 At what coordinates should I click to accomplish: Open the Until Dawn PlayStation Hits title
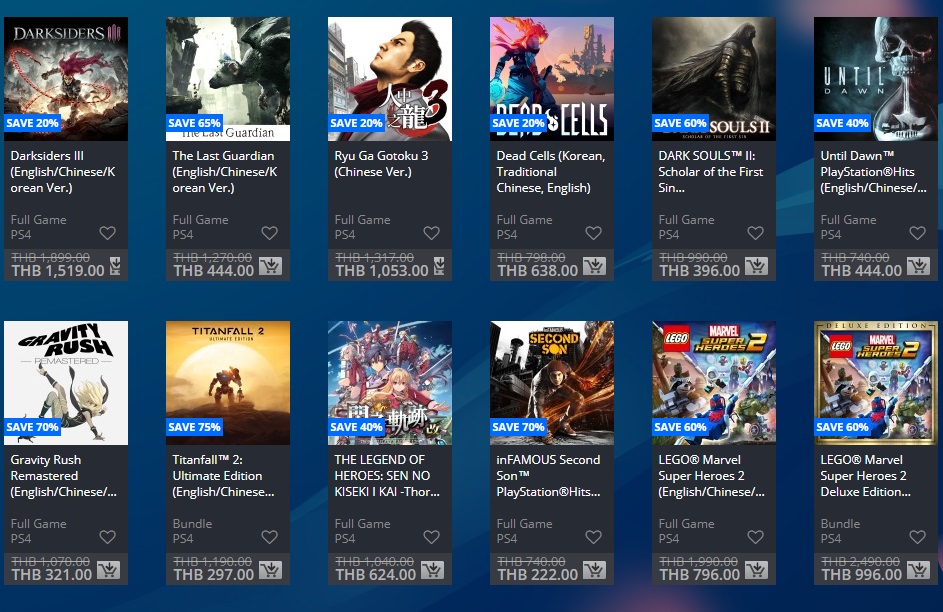point(873,172)
